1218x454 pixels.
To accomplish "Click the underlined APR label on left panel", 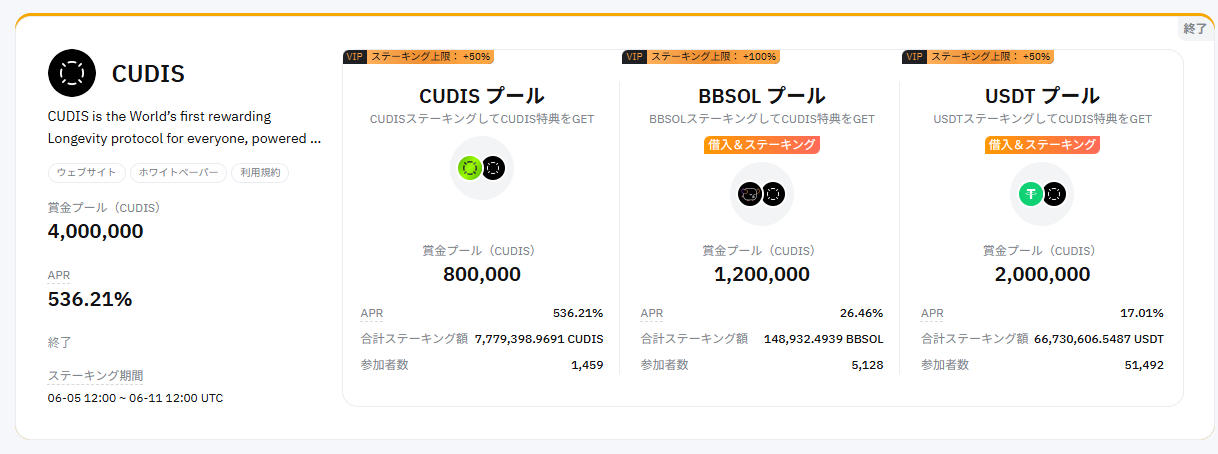I will pyautogui.click(x=59, y=275).
